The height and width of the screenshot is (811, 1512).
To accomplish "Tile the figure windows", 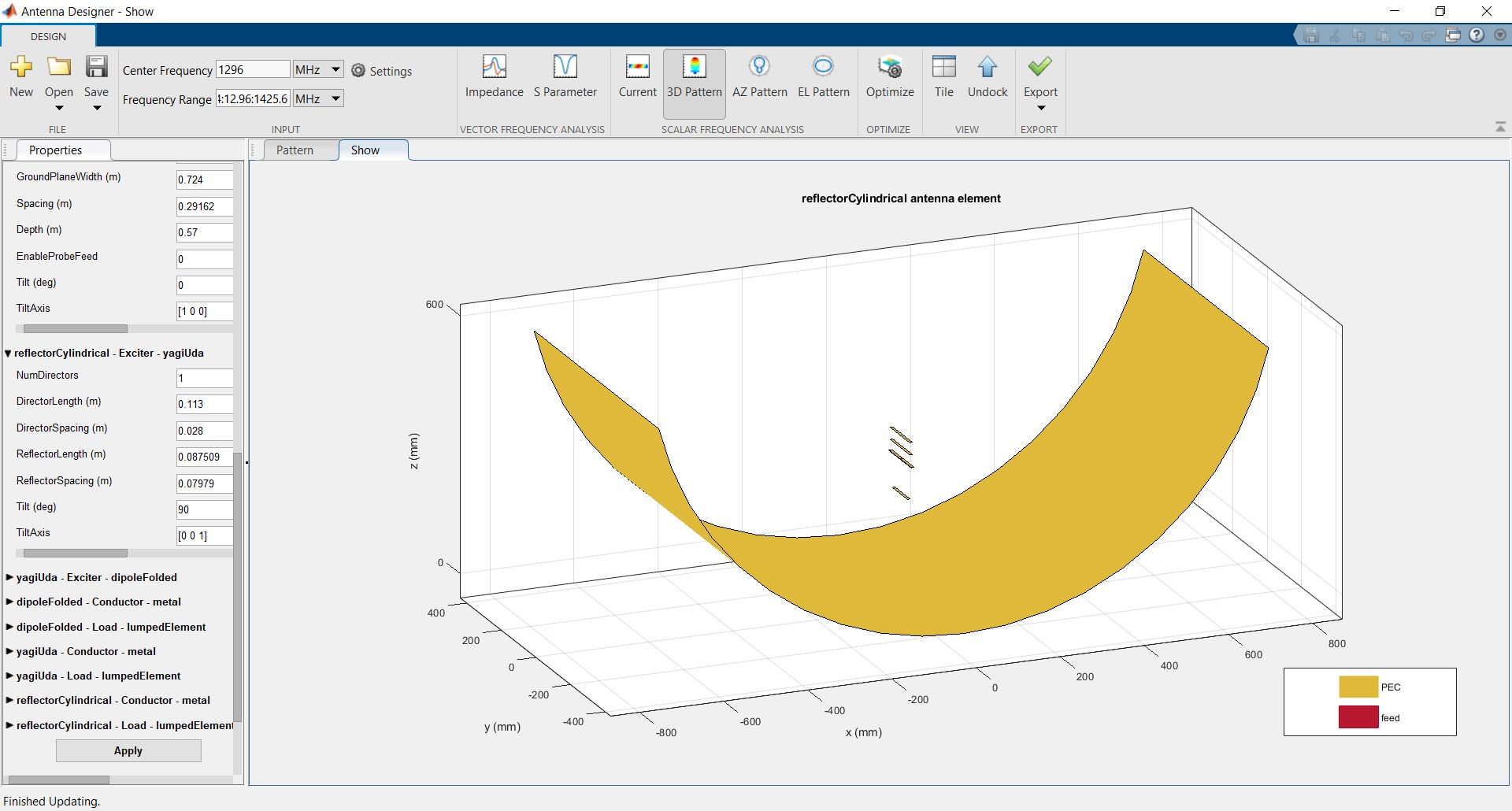I will pos(943,76).
